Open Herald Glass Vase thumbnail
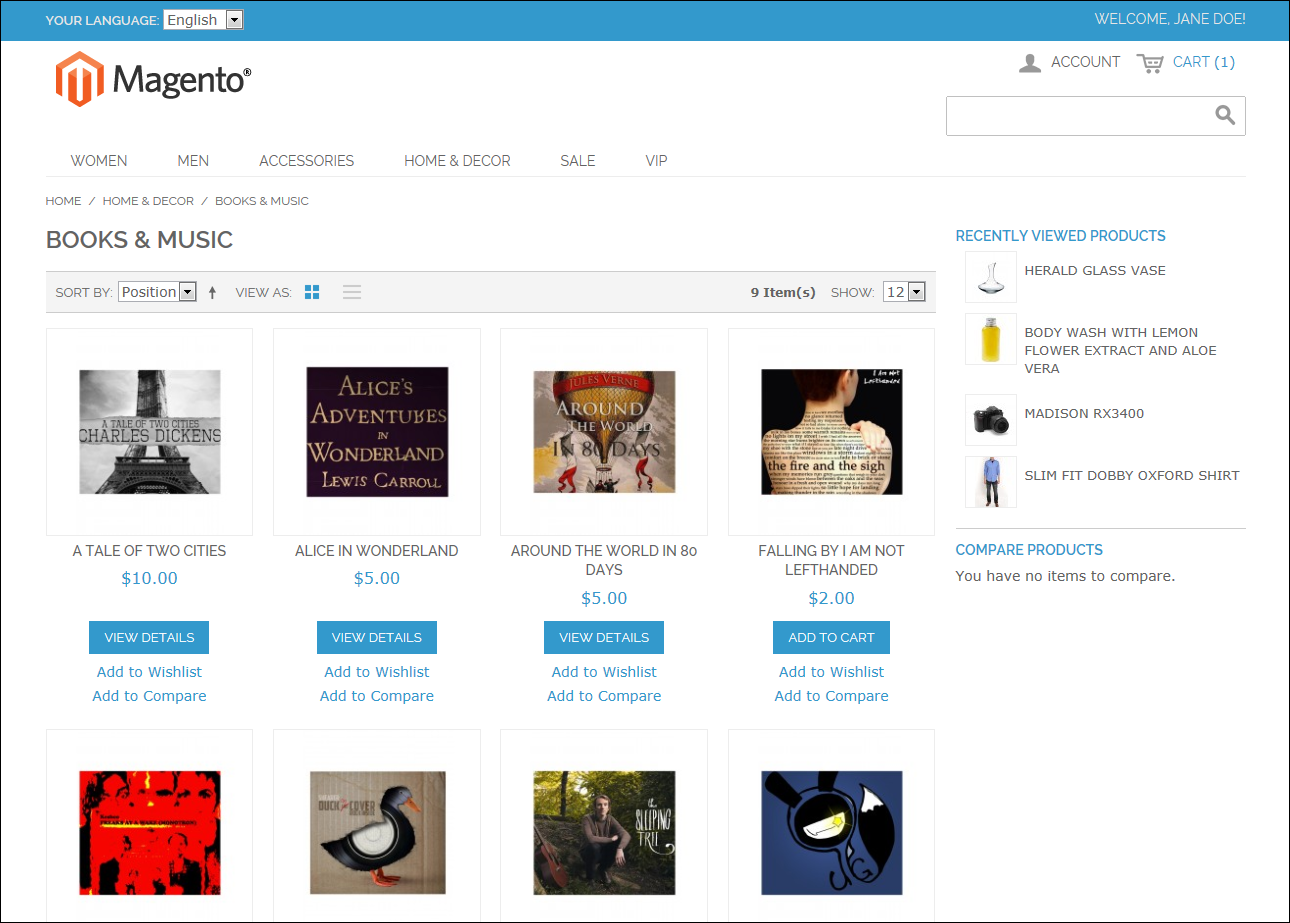Viewport: 1290px width, 923px height. tap(991, 277)
